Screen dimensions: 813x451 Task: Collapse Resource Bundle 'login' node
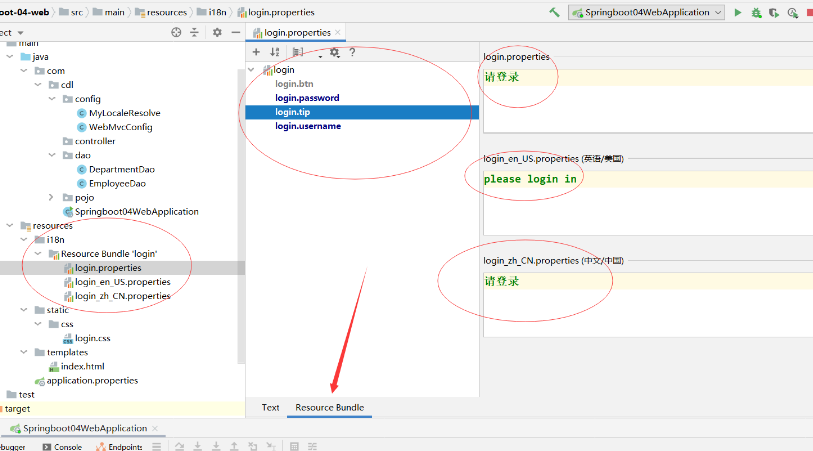[38, 253]
